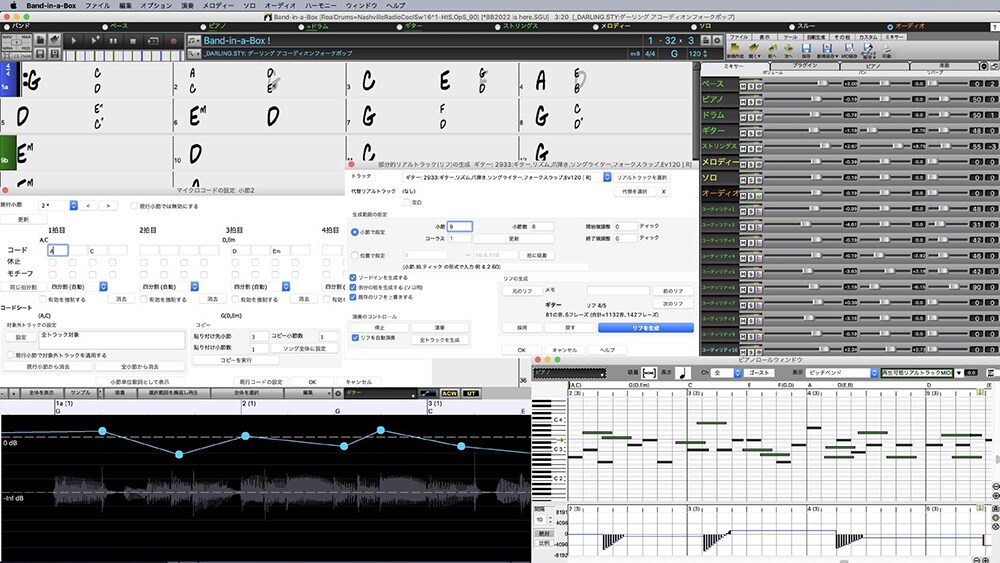
Task: Click tempo stepper arrows beside 120
Action: tap(706, 54)
